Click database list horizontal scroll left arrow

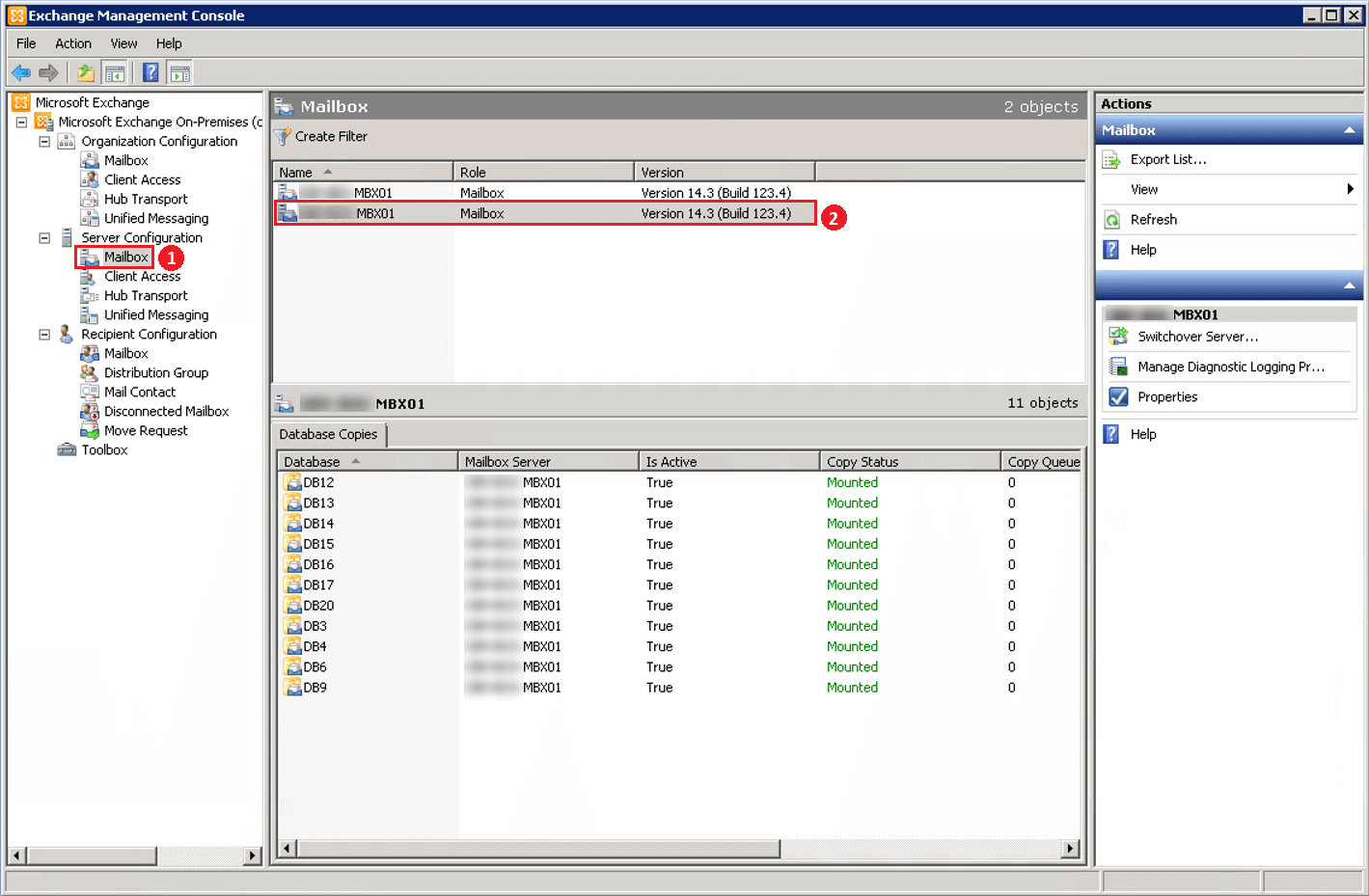(287, 849)
